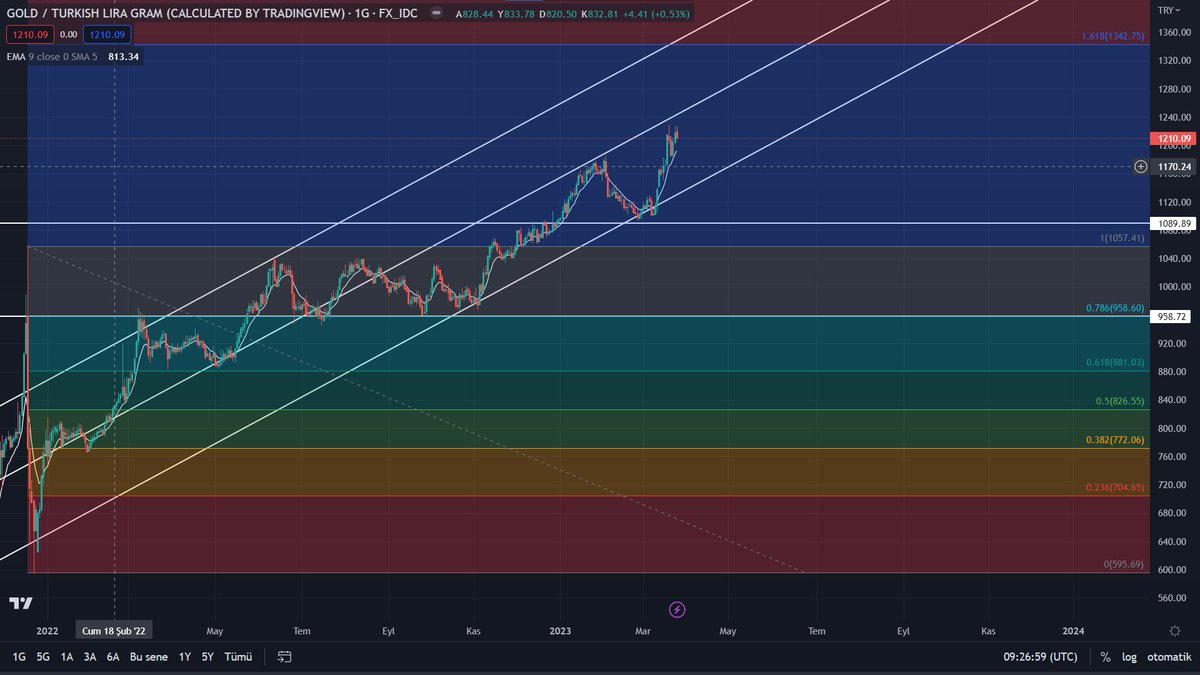Select the Tümü time range
The height and width of the screenshot is (675, 1200).
point(238,657)
